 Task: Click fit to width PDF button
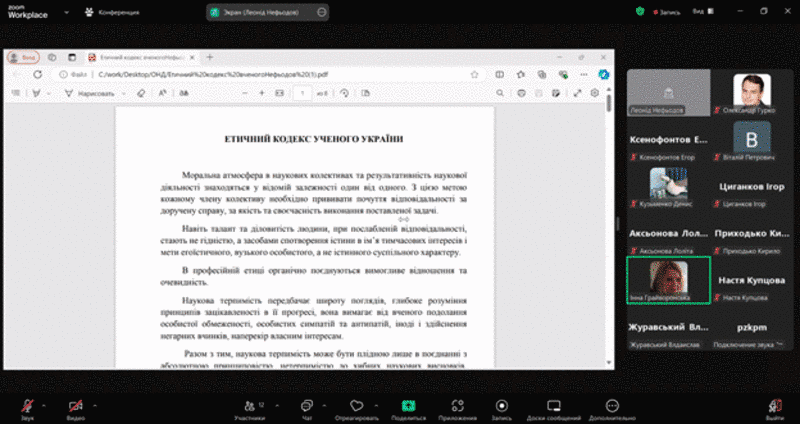tap(280, 93)
